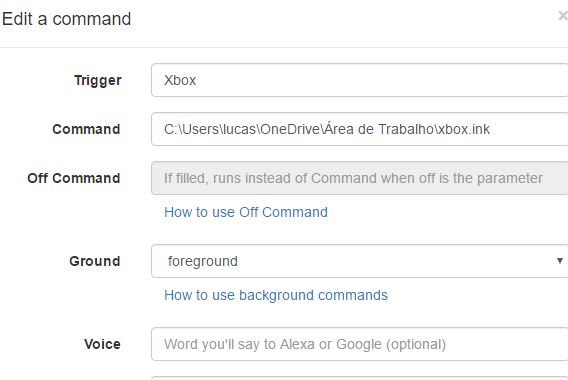Place cursor after xbox.ink in Command
This screenshot has width=568, height=380.
click(491, 129)
